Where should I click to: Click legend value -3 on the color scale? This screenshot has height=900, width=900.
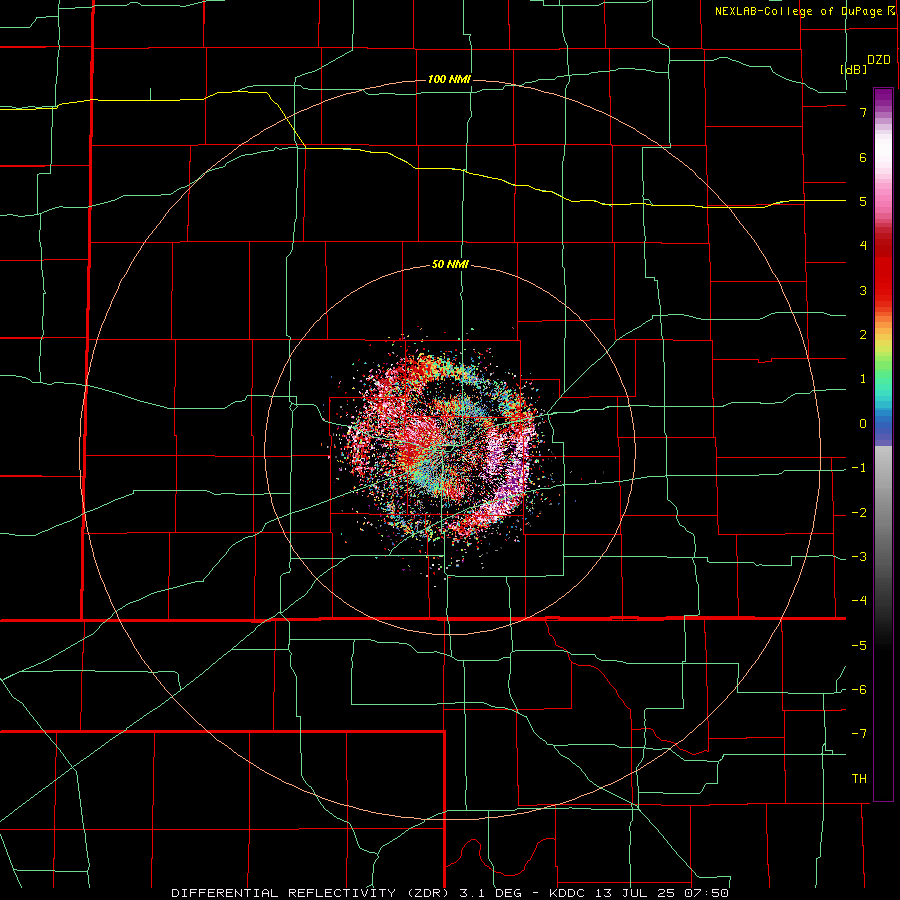[859, 557]
